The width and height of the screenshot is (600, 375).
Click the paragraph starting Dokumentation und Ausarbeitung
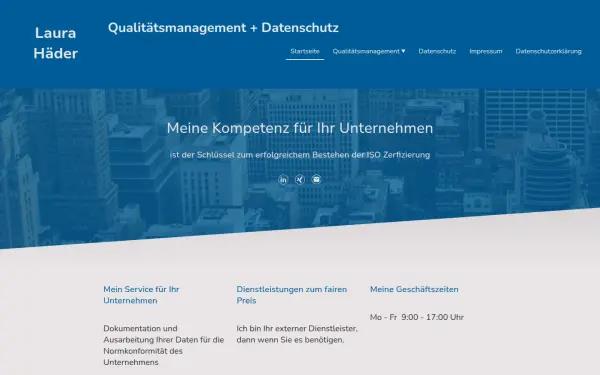point(164,345)
